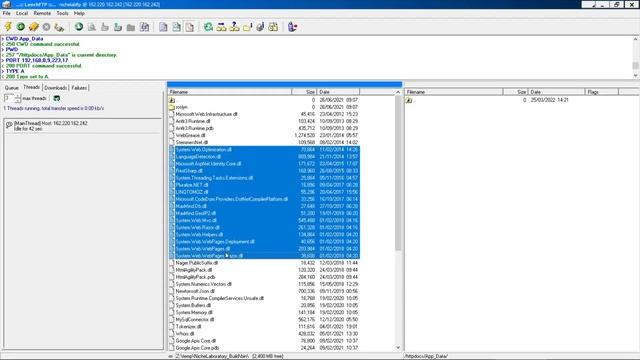Click the grey hand toolbar icon
The width and height of the screenshot is (640, 360).
[x=105, y=27]
